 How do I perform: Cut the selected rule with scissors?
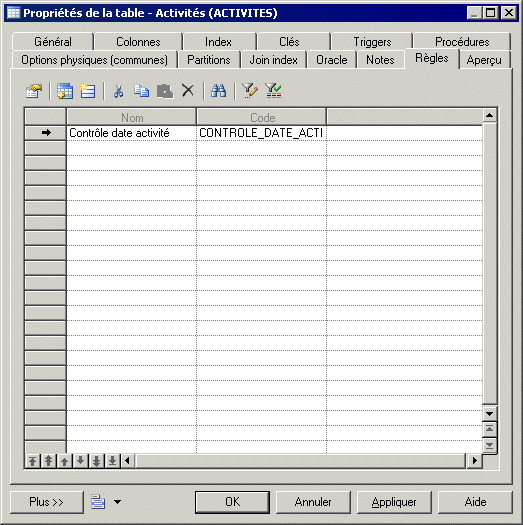[118, 91]
